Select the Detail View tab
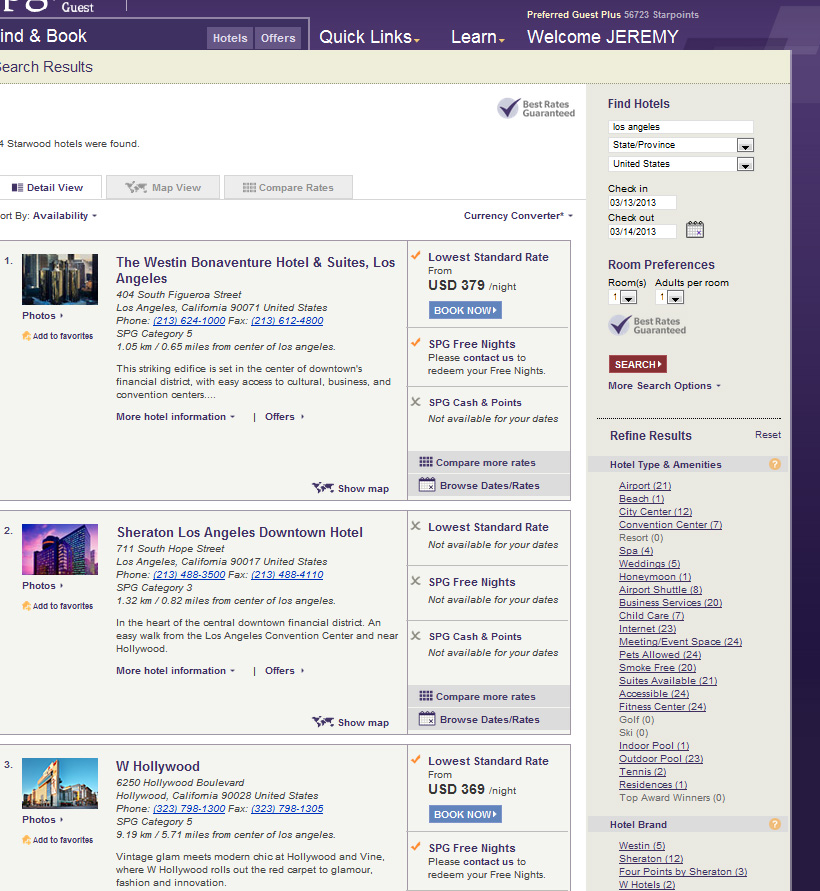This screenshot has width=820, height=891. pos(49,187)
